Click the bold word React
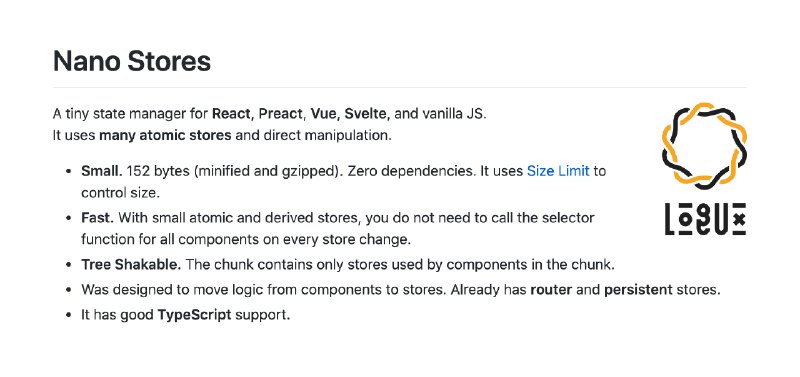Screen dimensions: 800x377 tap(233, 113)
